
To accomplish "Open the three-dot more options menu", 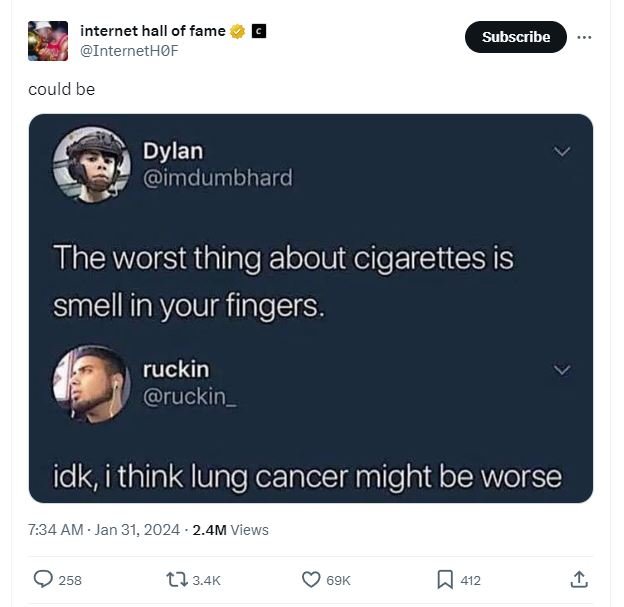I will (x=584, y=37).
